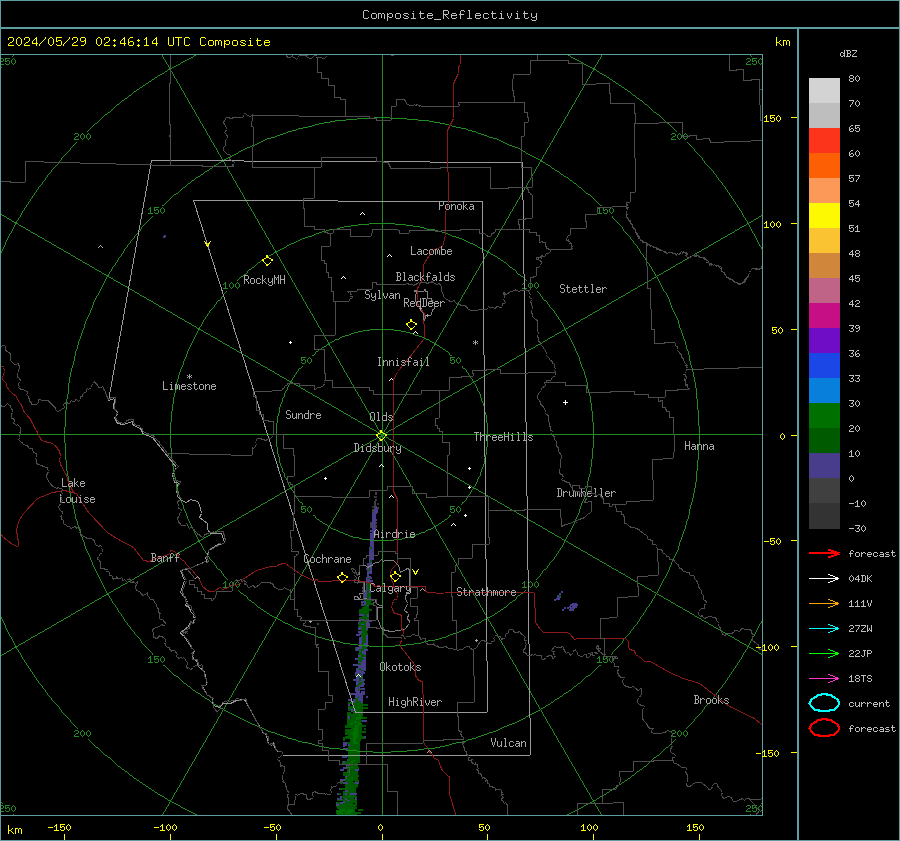Click the white 04DK arrow icon
This screenshot has height=841, width=900.
(824, 578)
